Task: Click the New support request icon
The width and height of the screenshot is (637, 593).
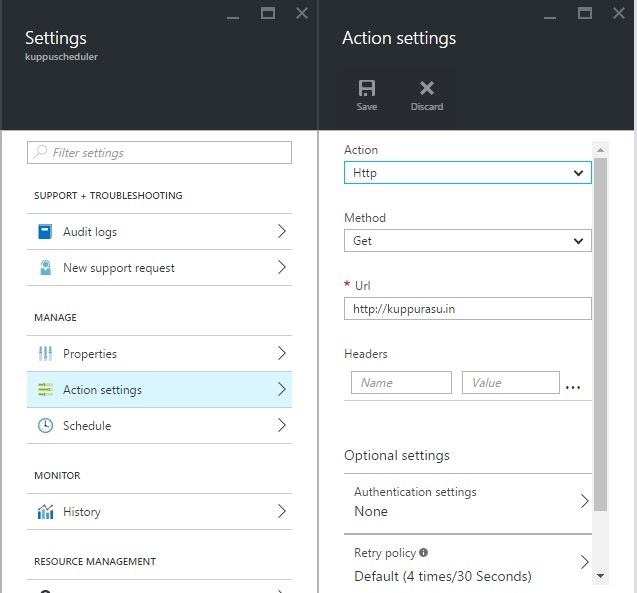Action: tap(45, 268)
